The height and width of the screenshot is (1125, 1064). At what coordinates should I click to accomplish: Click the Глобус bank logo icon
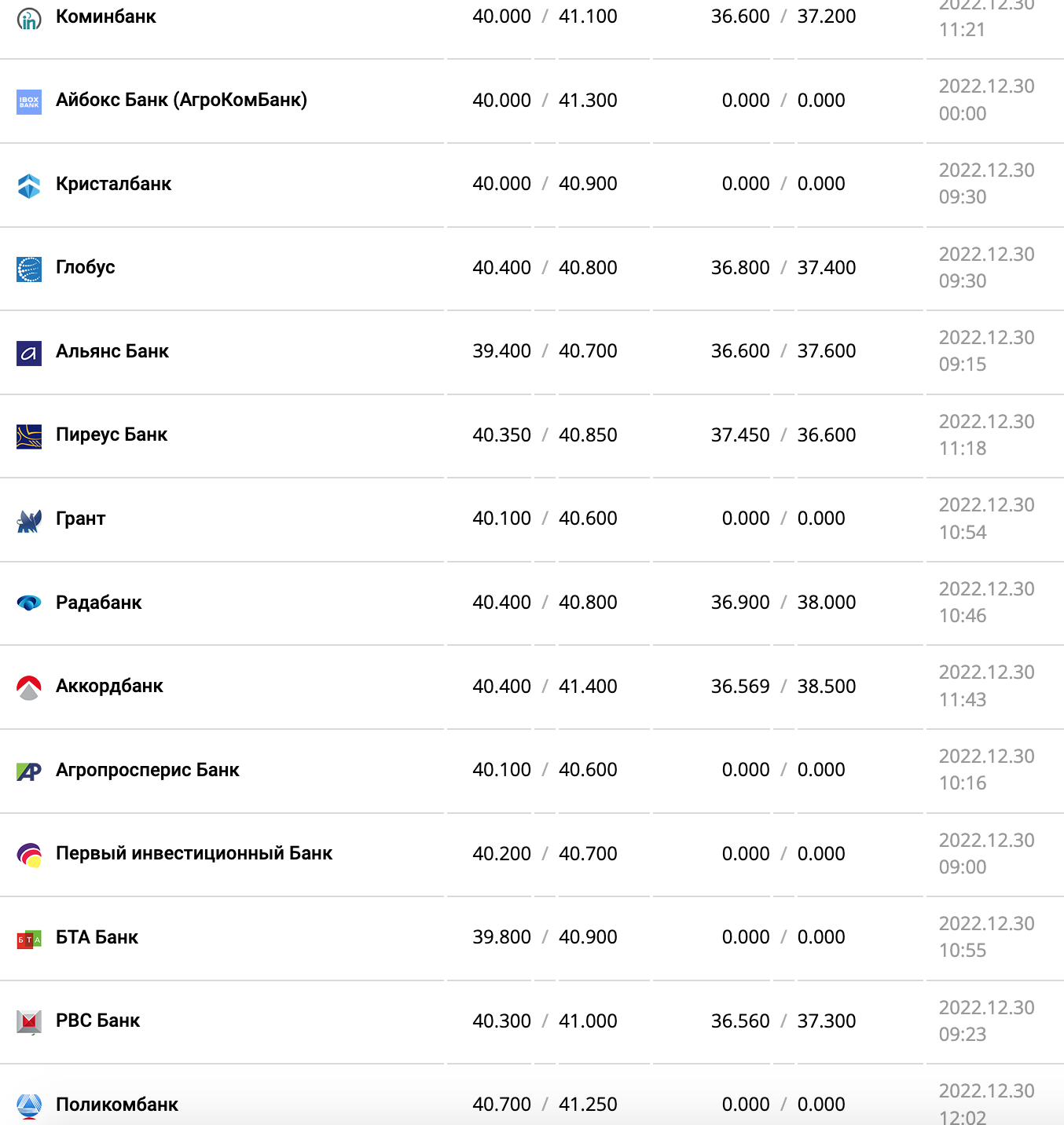click(29, 269)
